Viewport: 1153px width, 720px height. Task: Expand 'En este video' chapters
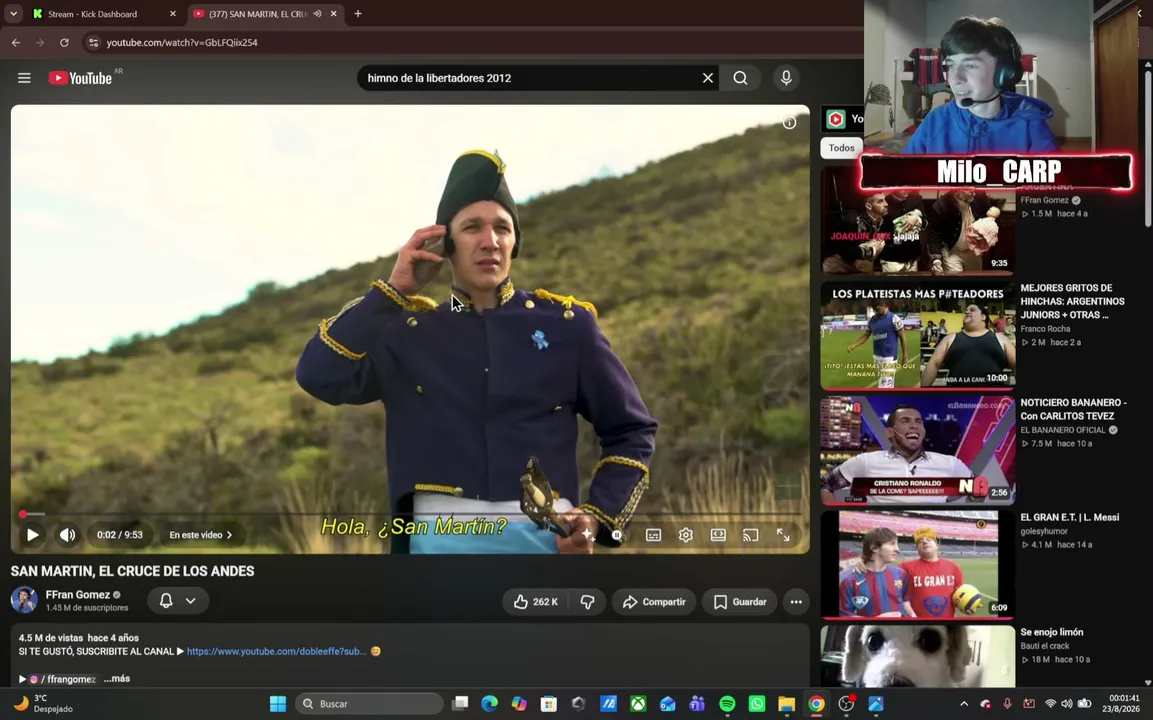pos(201,535)
